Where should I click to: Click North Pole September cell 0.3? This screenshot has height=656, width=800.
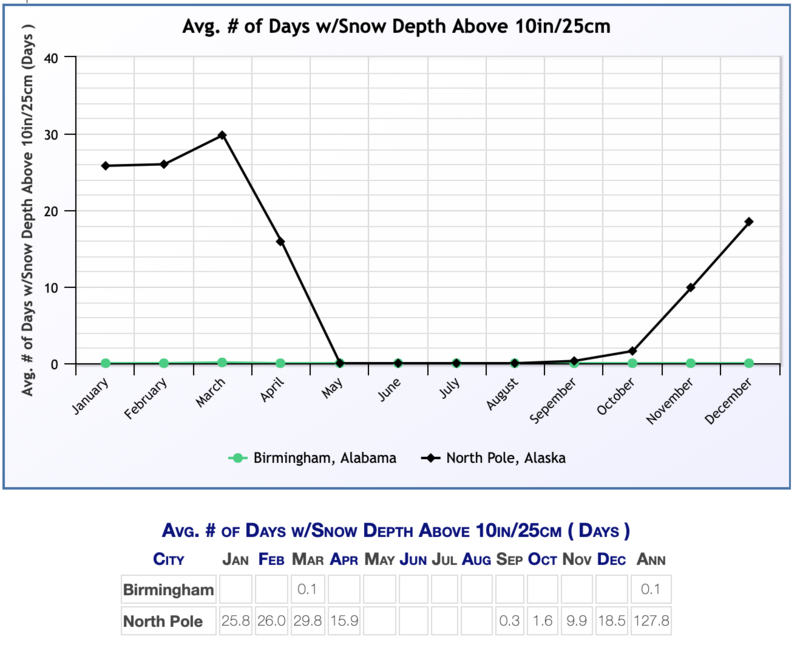tap(509, 621)
